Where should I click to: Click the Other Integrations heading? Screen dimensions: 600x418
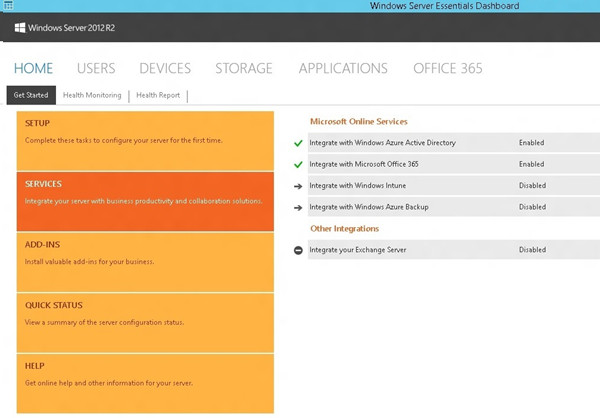tap(344, 229)
